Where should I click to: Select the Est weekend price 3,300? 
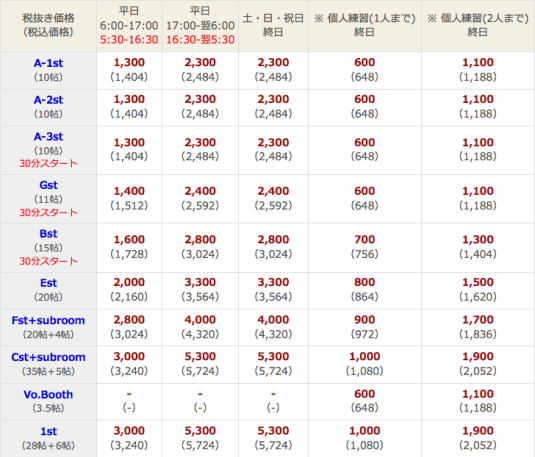pyautogui.click(x=273, y=282)
